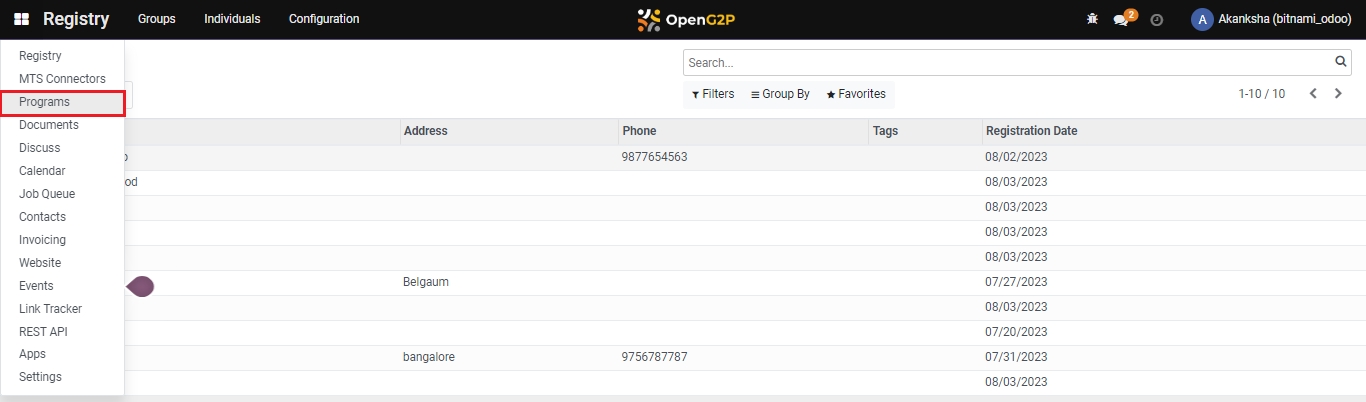Go to previous page arrow

[x=1313, y=94]
